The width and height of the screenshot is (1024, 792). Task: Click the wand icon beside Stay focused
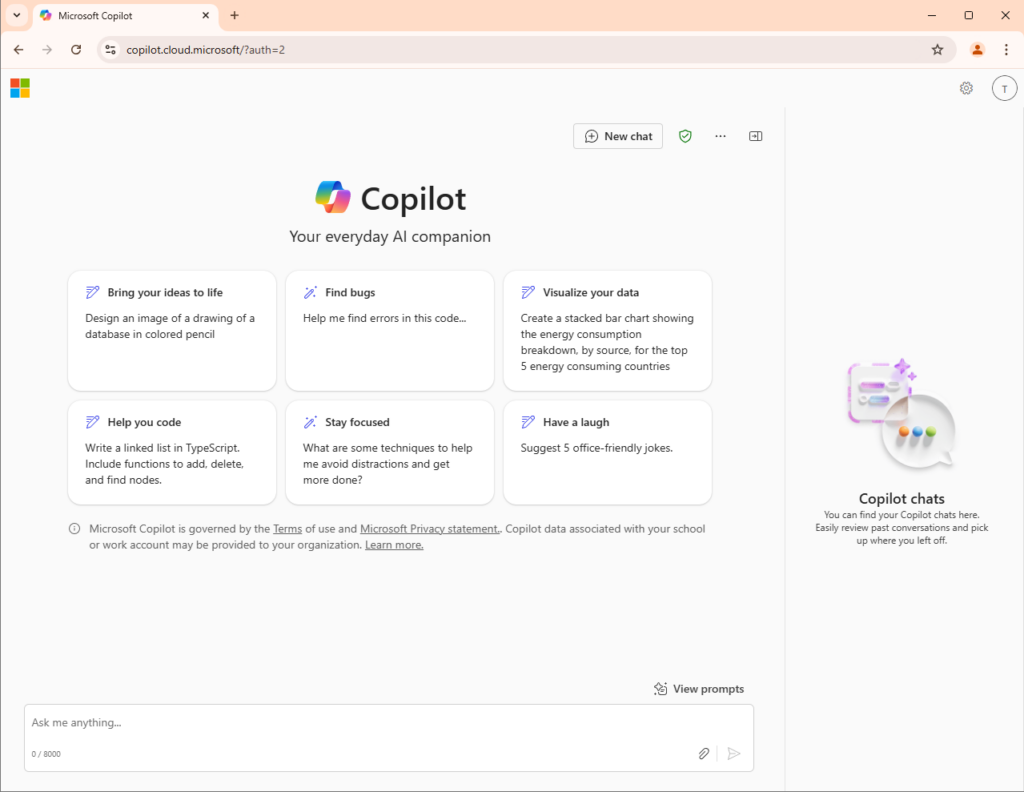310,422
